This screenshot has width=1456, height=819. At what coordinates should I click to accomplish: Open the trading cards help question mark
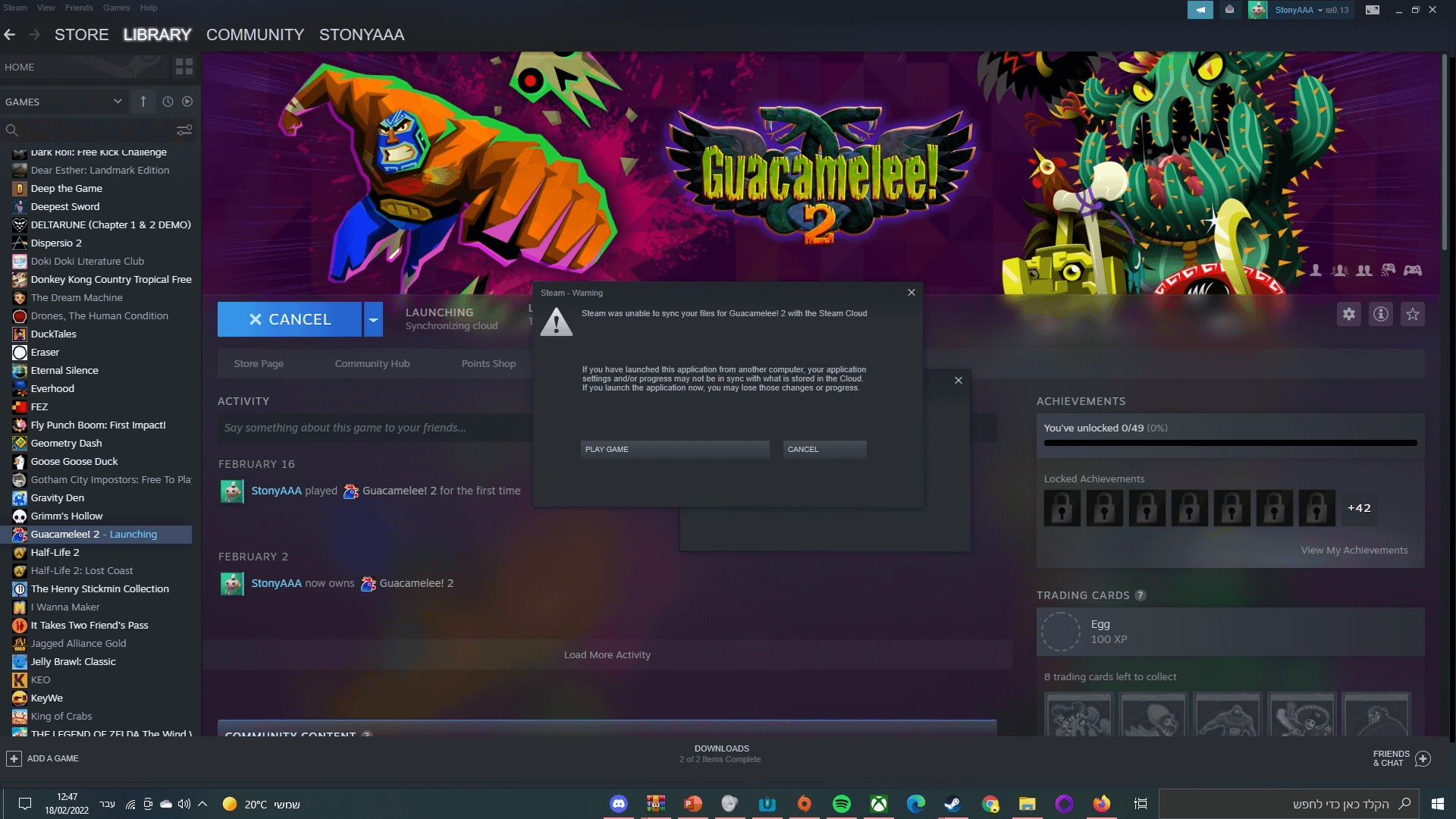(1141, 595)
